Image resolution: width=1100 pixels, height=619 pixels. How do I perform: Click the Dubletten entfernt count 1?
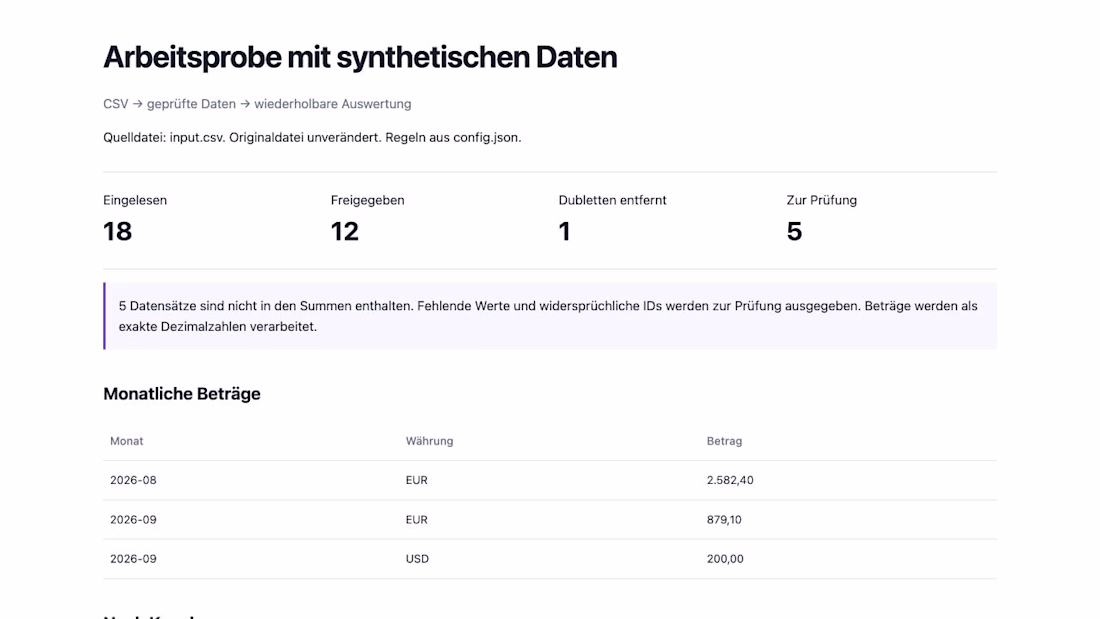(x=564, y=232)
